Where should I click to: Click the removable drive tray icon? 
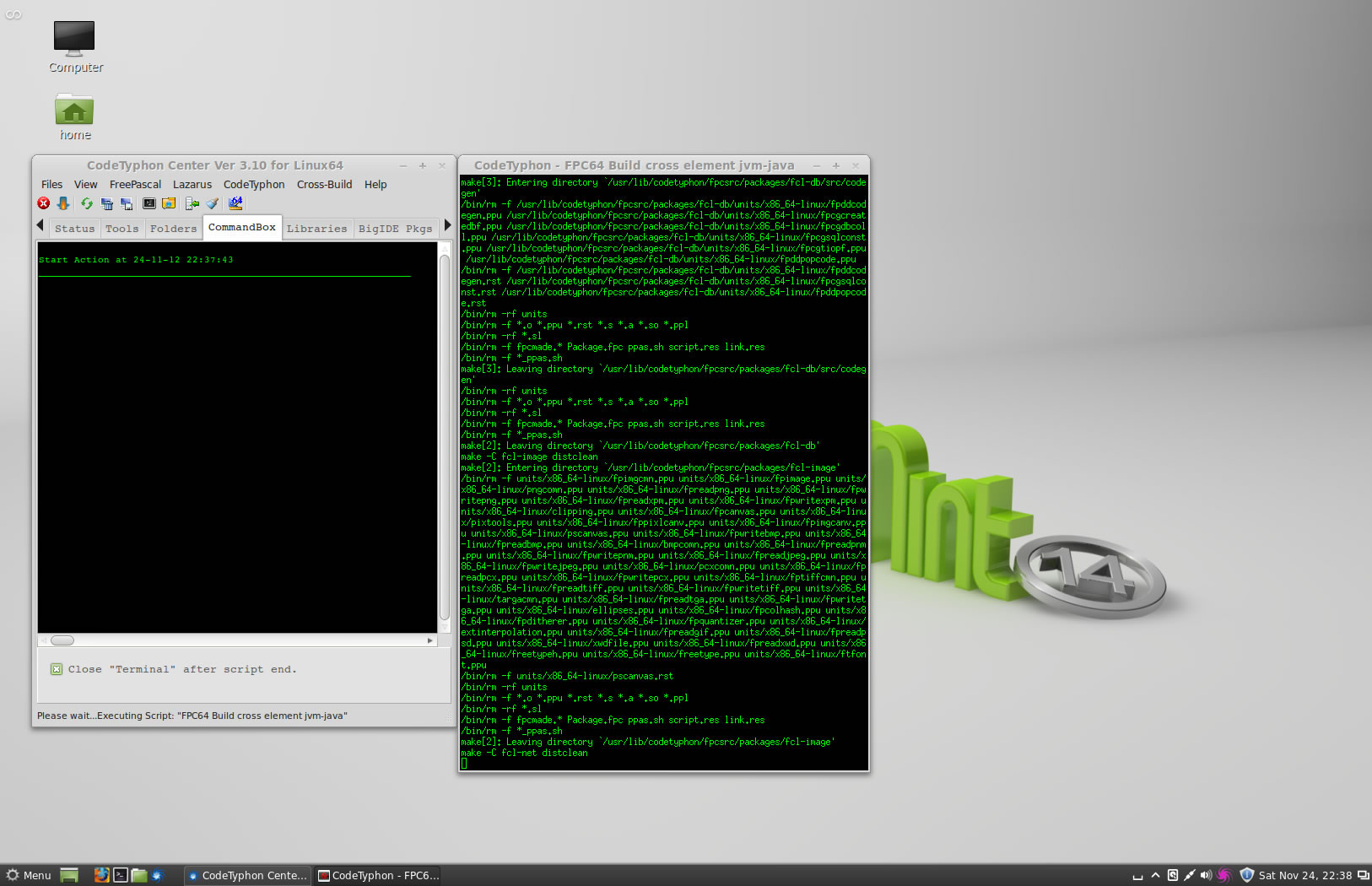pyautogui.click(x=1173, y=875)
